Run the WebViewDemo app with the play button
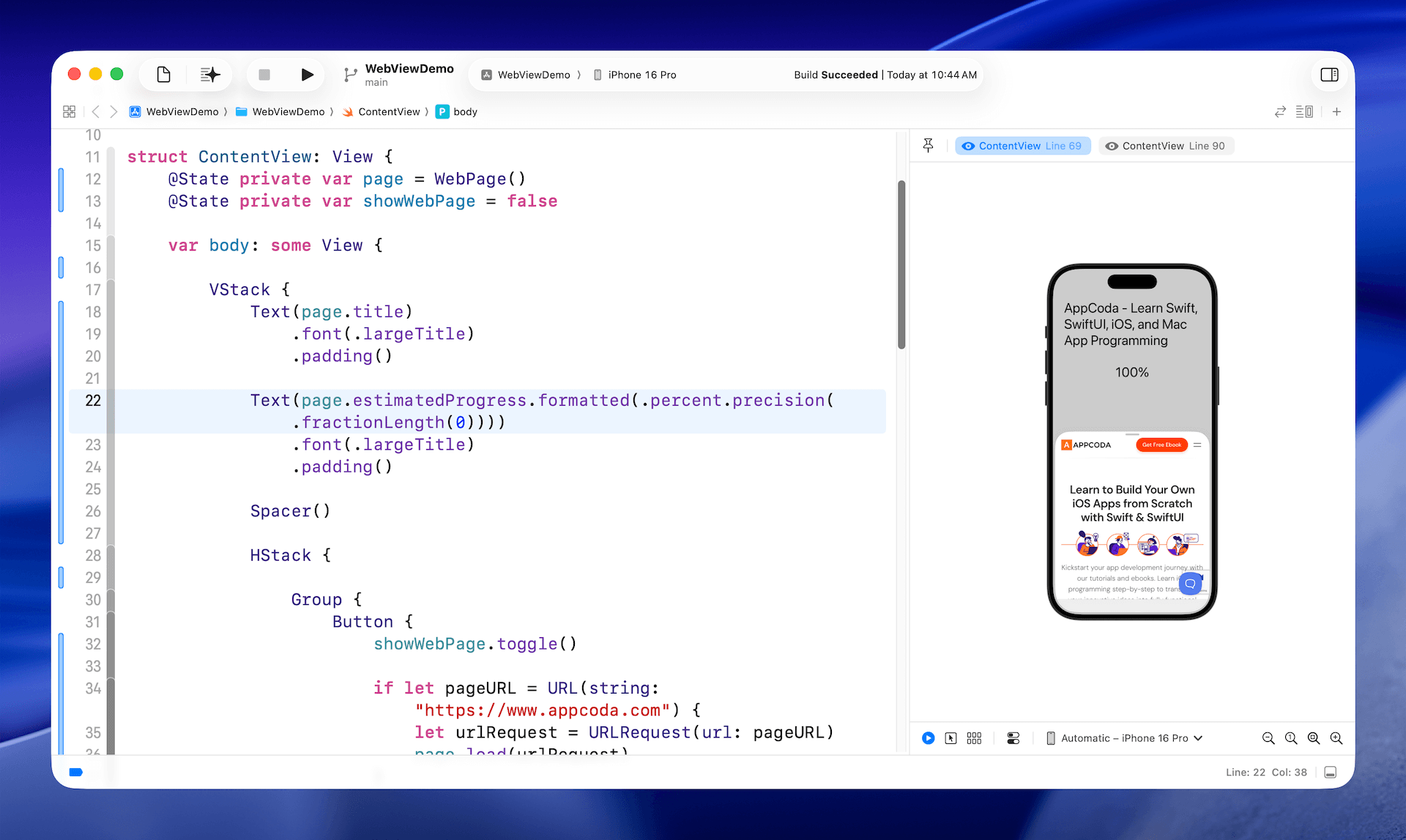The width and height of the screenshot is (1406, 840). point(307,74)
